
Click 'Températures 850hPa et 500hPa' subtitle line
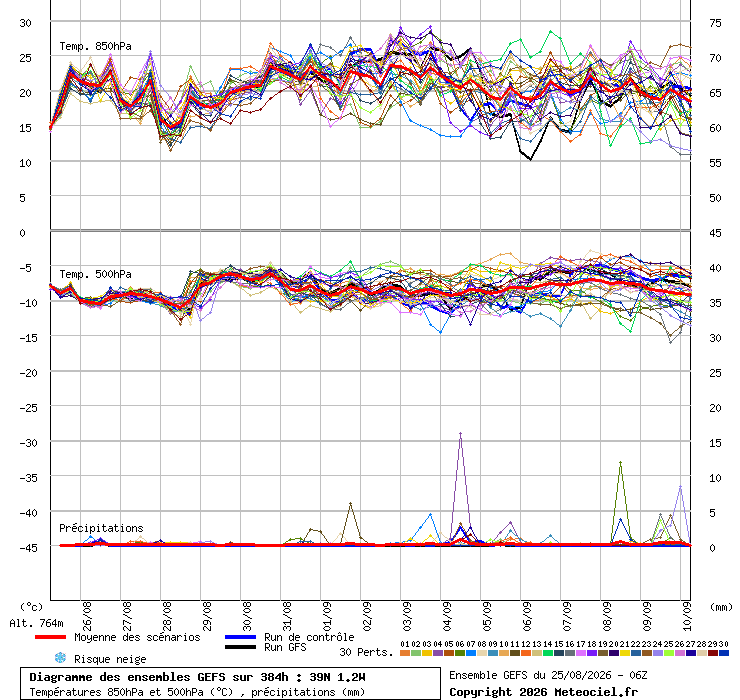(197, 692)
